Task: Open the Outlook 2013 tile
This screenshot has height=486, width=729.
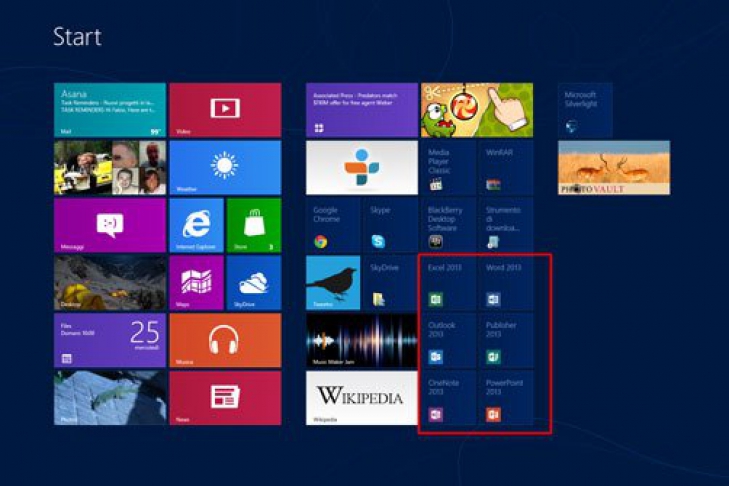Action: (x=448, y=340)
